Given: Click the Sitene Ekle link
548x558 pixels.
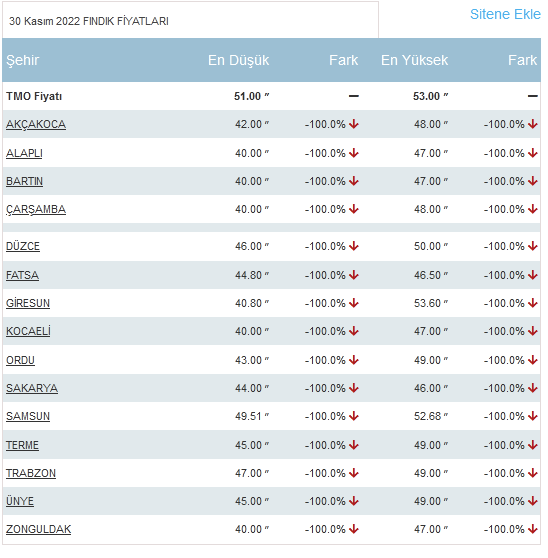Looking at the screenshot, I should pyautogui.click(x=505, y=14).
